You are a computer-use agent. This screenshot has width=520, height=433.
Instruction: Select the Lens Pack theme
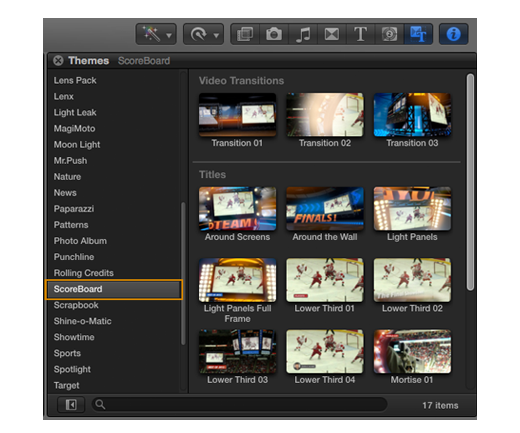tap(75, 80)
